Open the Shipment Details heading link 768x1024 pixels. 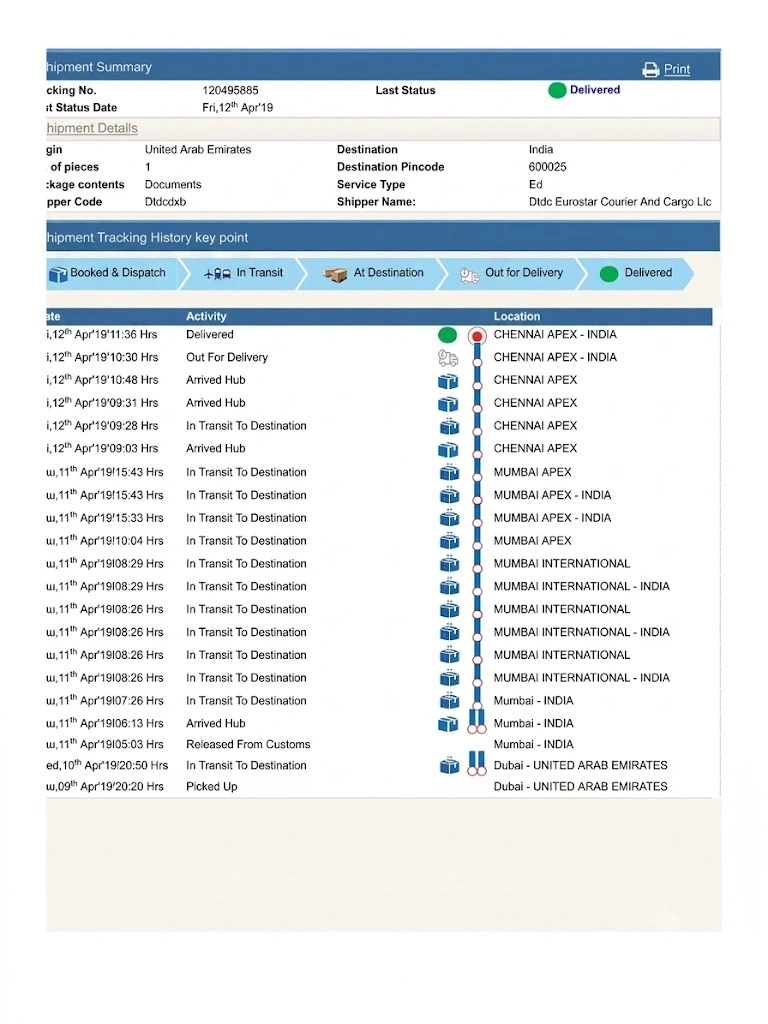91,128
